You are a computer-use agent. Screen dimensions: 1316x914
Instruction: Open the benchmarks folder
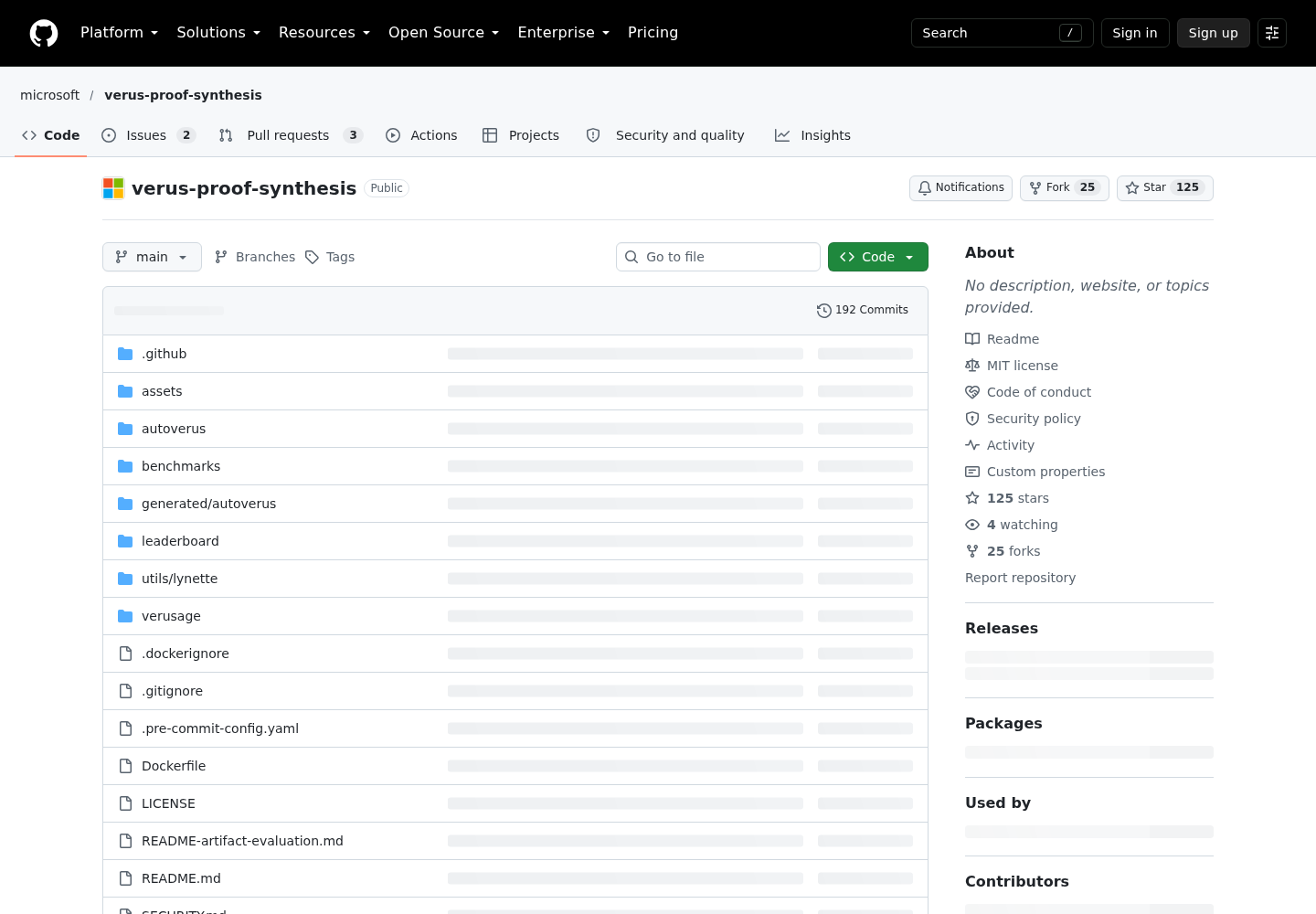pos(181,466)
